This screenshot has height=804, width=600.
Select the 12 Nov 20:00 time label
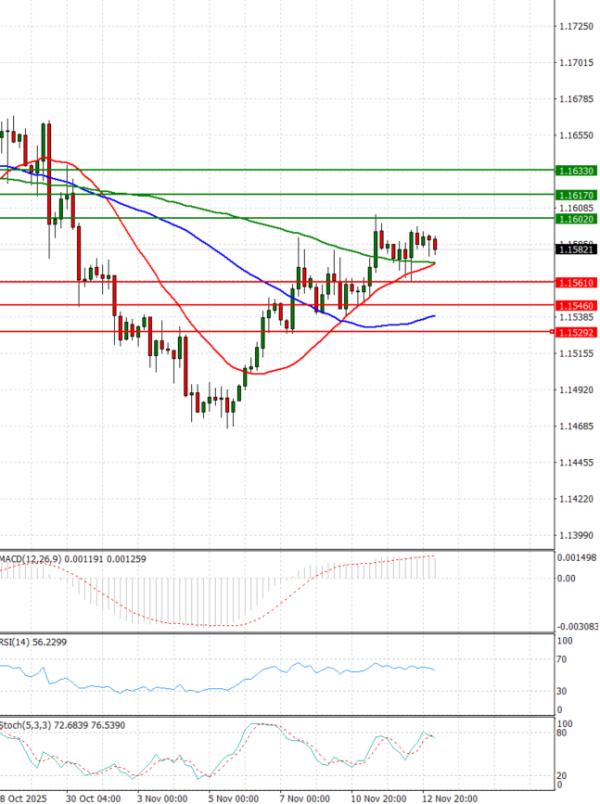point(450,797)
